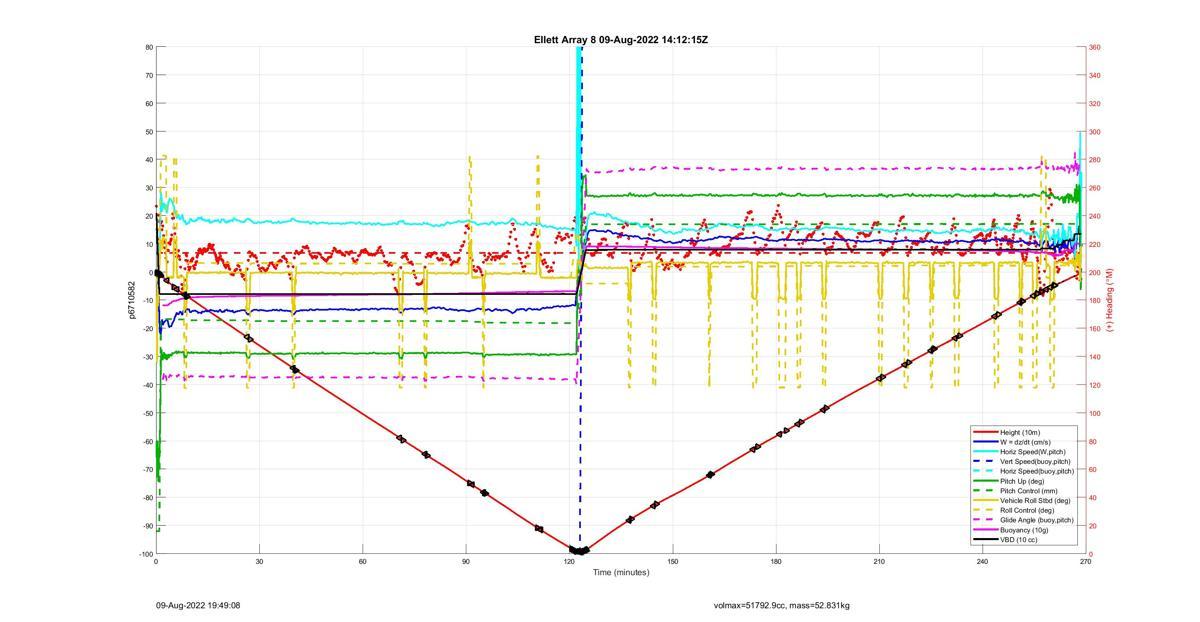
Task: Click the plot title 'Ellett Array 8 09-Aug-2022 14:12:15Z'
Action: (620, 40)
